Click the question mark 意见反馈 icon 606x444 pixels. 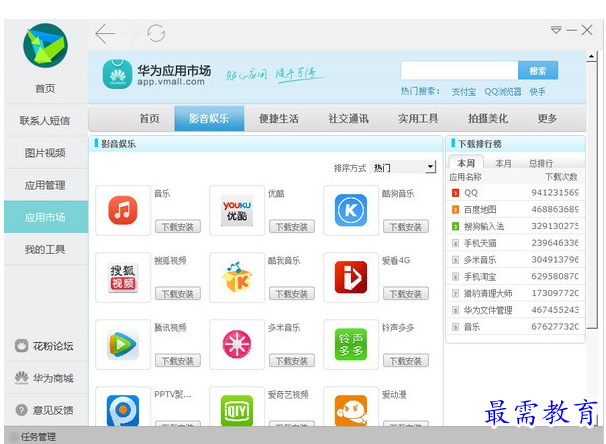(22, 410)
